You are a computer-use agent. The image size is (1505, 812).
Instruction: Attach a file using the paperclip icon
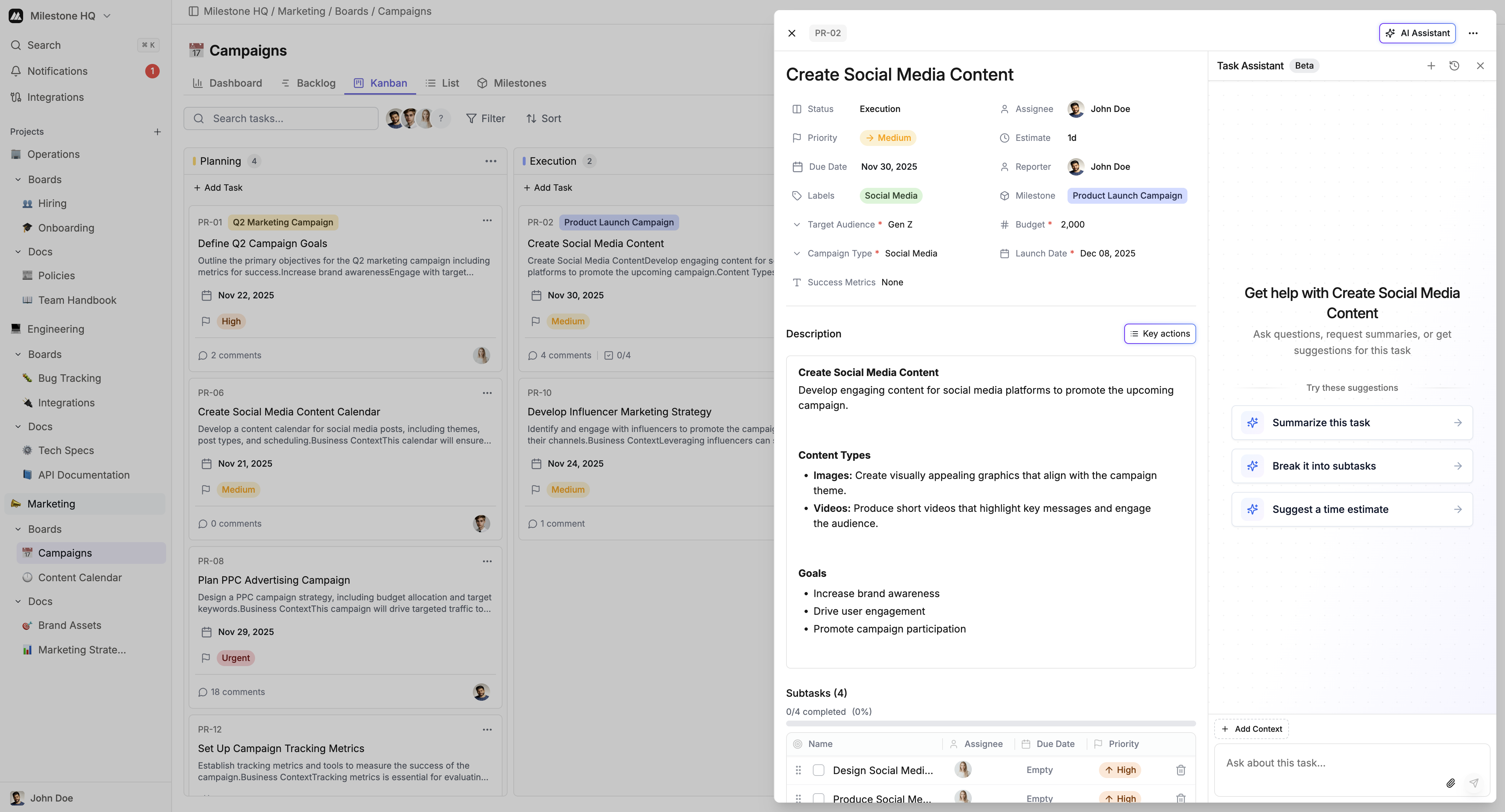point(1451,783)
